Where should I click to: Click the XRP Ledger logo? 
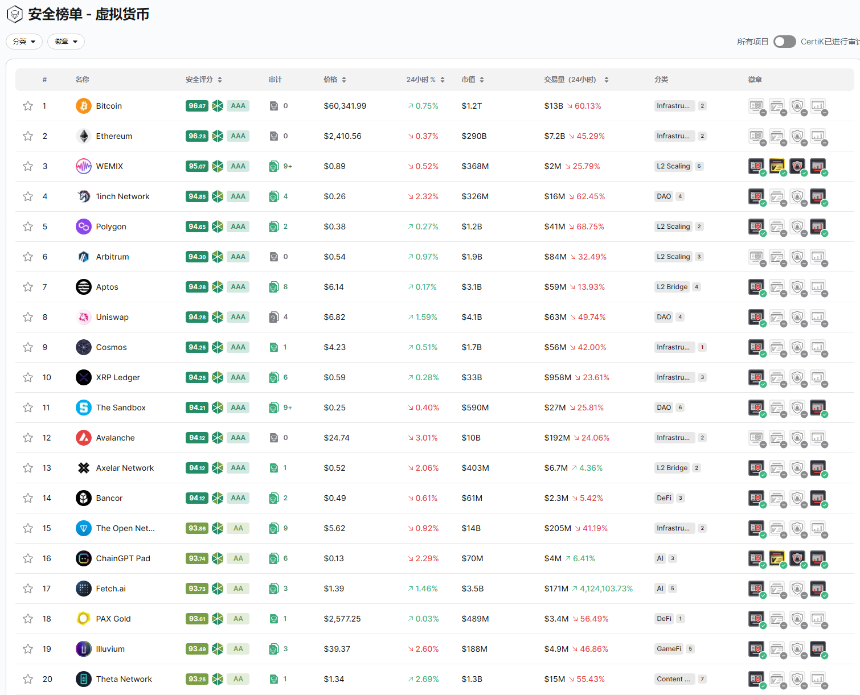pyautogui.click(x=83, y=377)
